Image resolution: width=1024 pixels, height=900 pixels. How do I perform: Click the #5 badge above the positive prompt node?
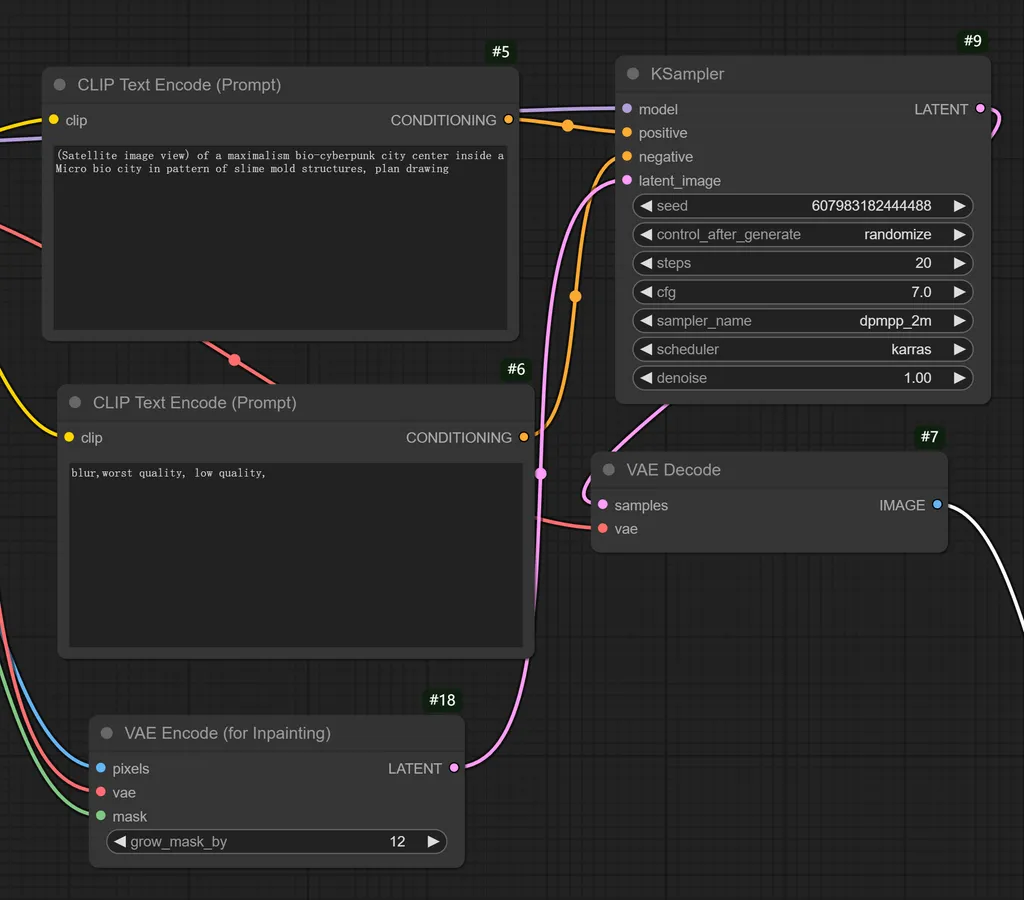pos(501,52)
